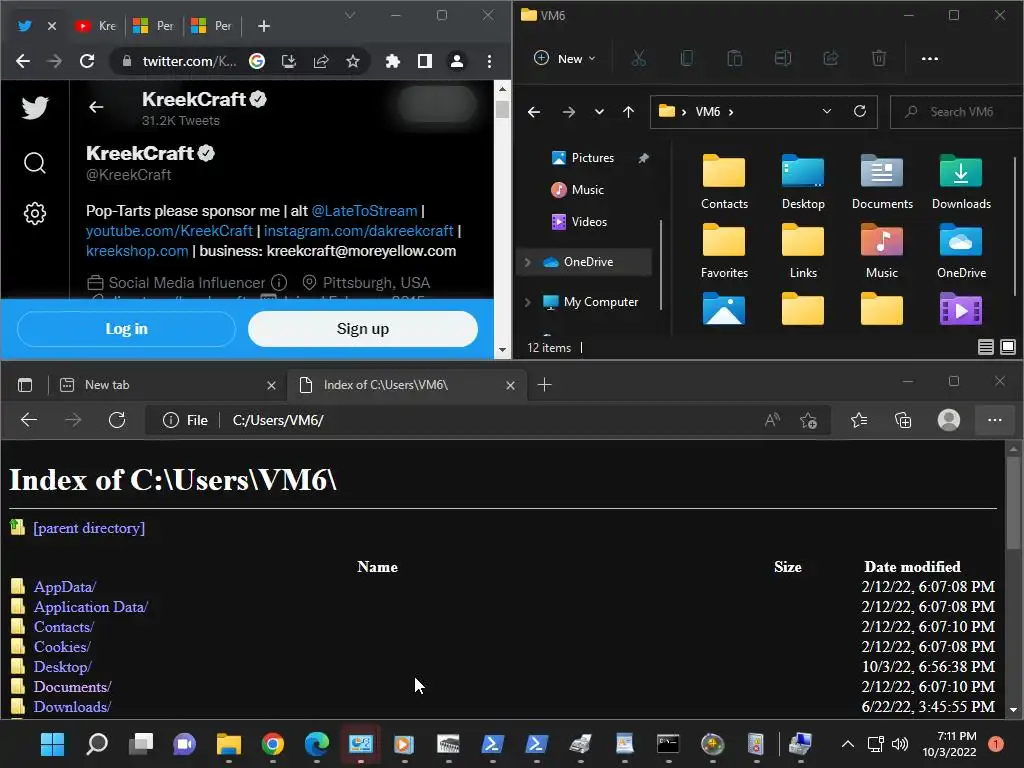This screenshot has width=1024, height=768.
Task: Click Delete trash icon in File Explorer
Action: 879,59
